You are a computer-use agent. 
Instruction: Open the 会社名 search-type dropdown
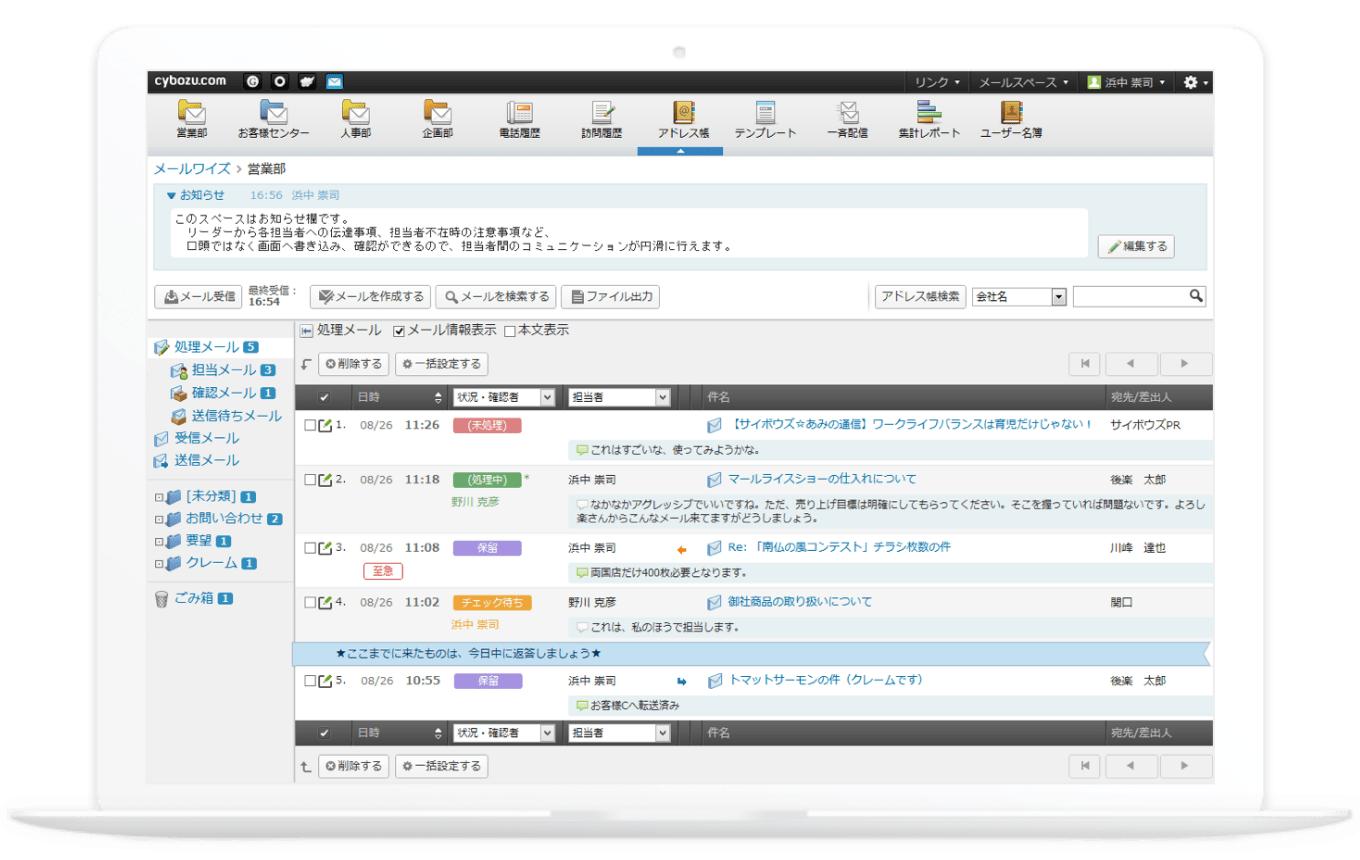point(1019,297)
